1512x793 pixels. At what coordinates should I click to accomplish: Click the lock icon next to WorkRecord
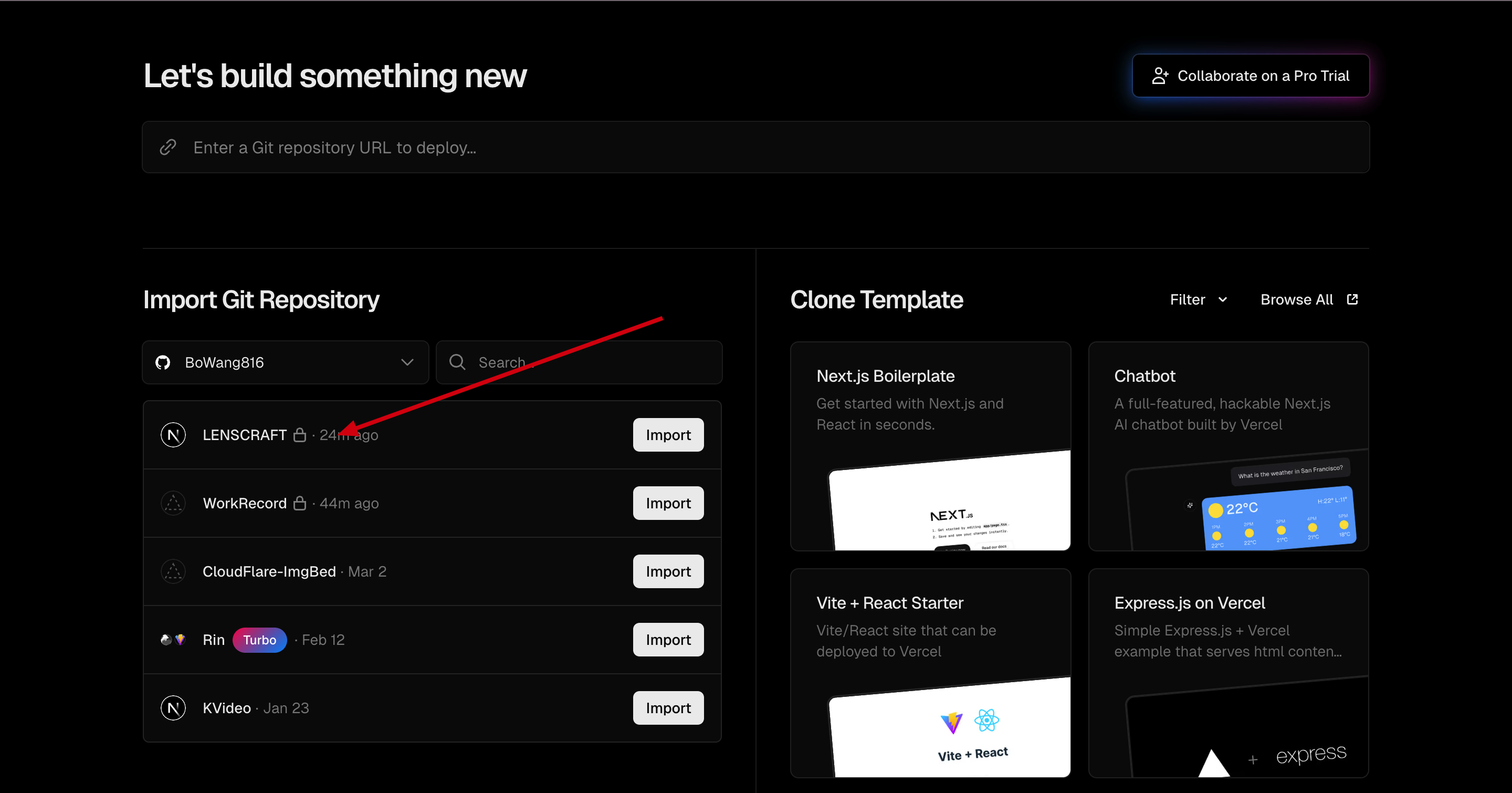click(x=300, y=503)
